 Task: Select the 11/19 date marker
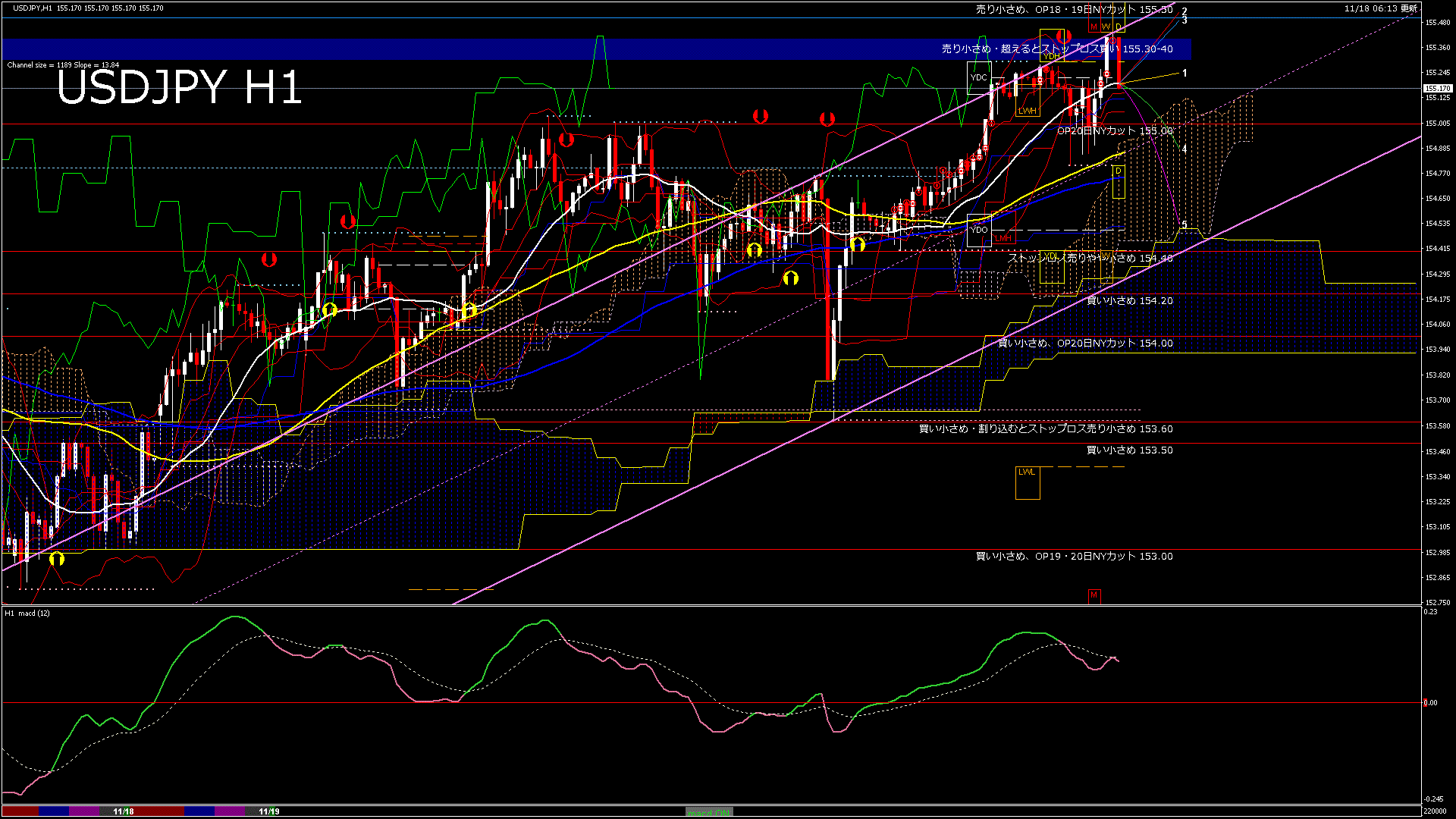[x=268, y=811]
